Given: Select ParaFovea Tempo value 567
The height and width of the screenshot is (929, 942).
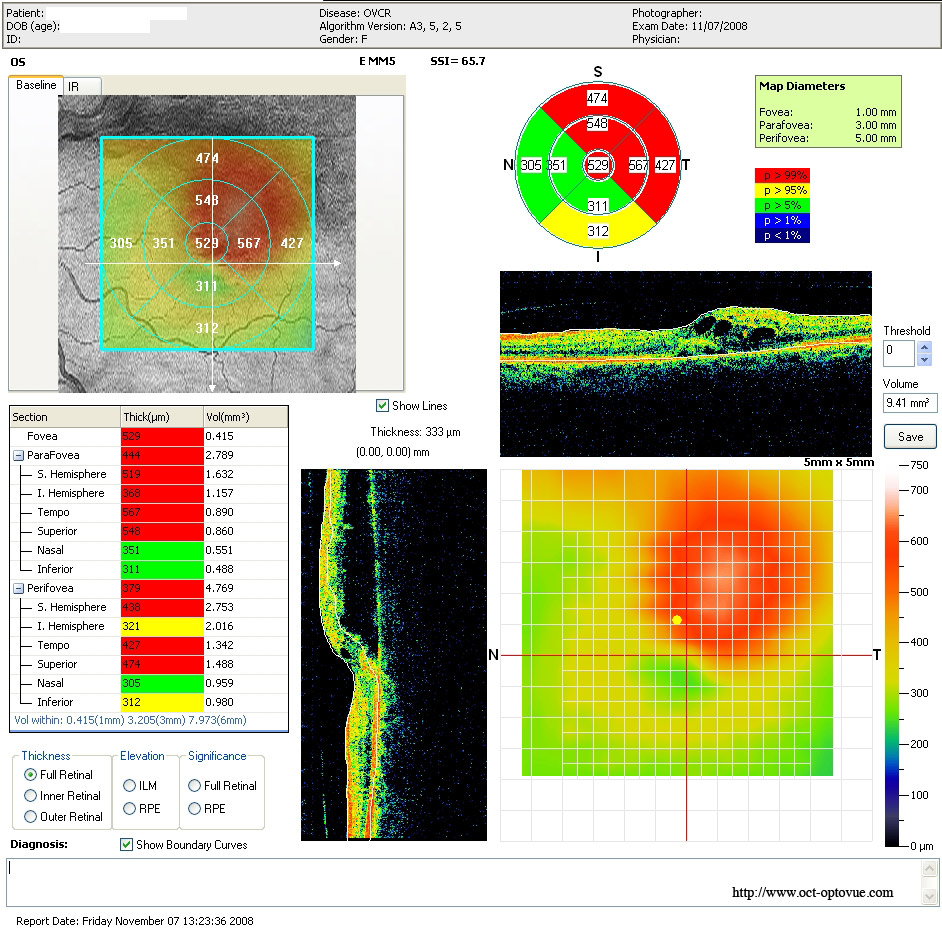Looking at the screenshot, I should pyautogui.click(x=162, y=513).
